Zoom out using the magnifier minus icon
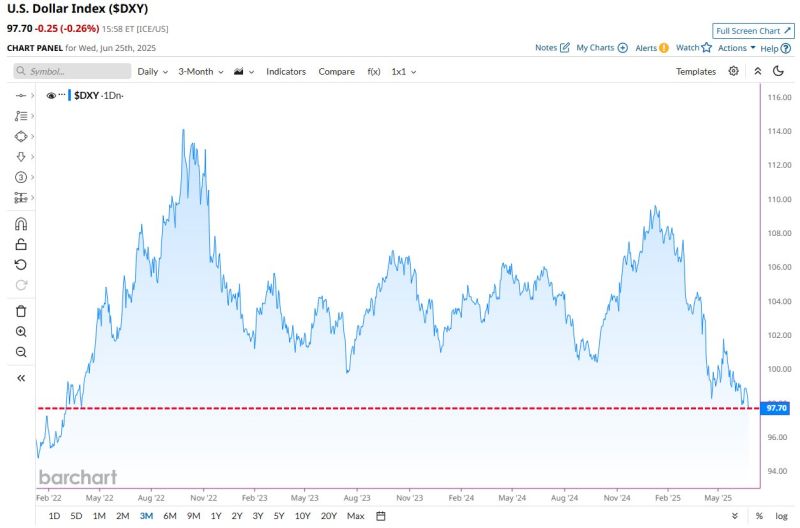The width and height of the screenshot is (800, 528). (x=21, y=352)
